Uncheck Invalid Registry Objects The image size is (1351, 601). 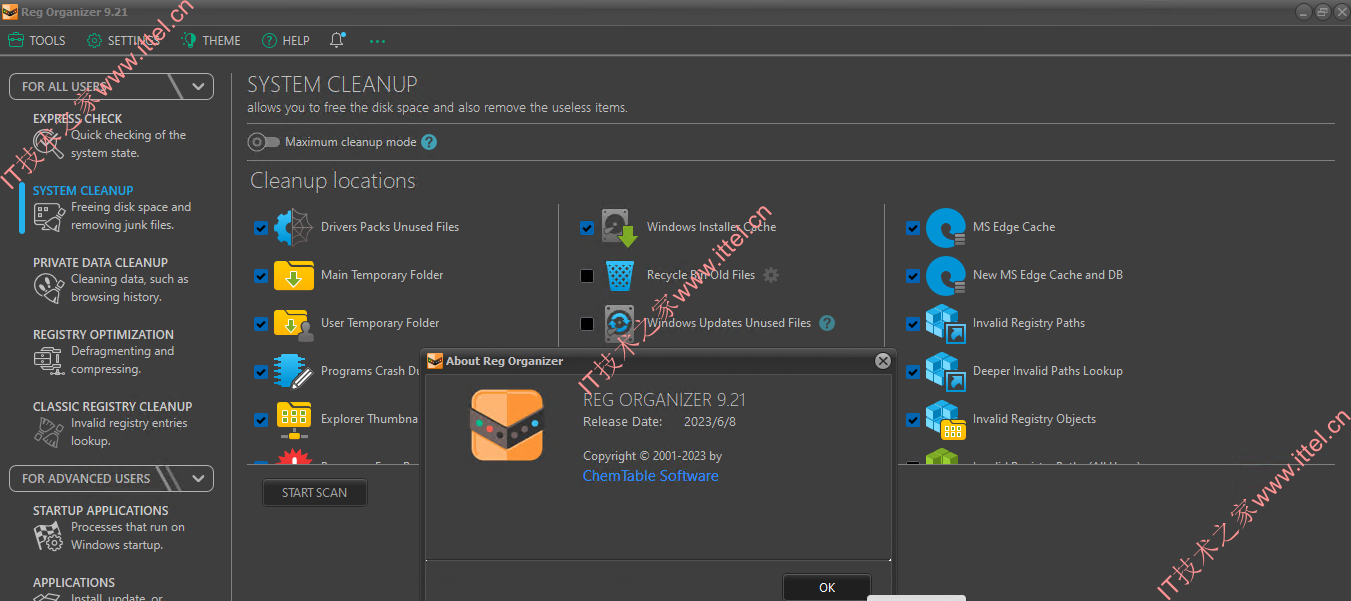(913, 420)
